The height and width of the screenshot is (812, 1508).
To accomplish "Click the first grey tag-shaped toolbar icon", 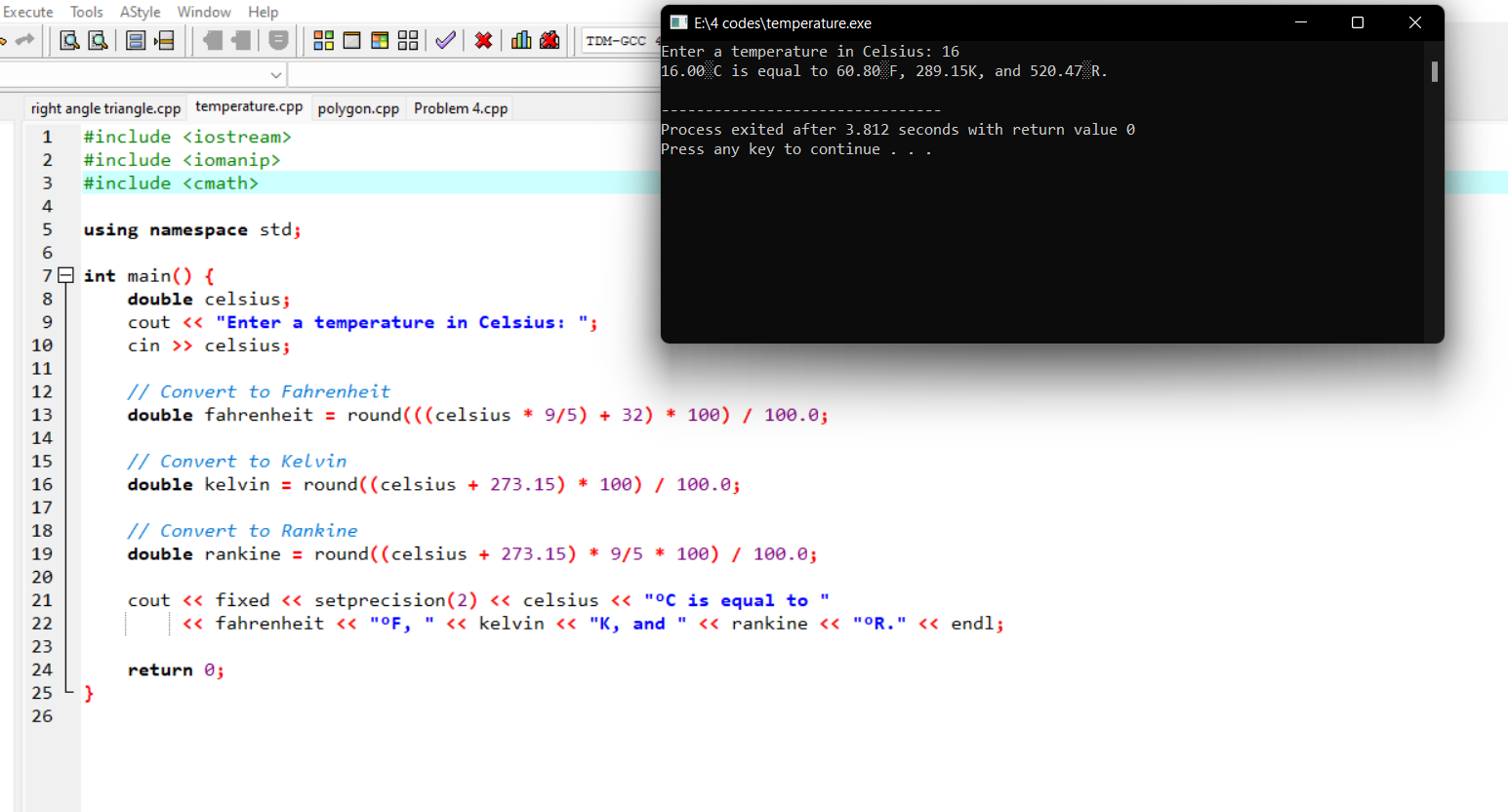I will (213, 40).
